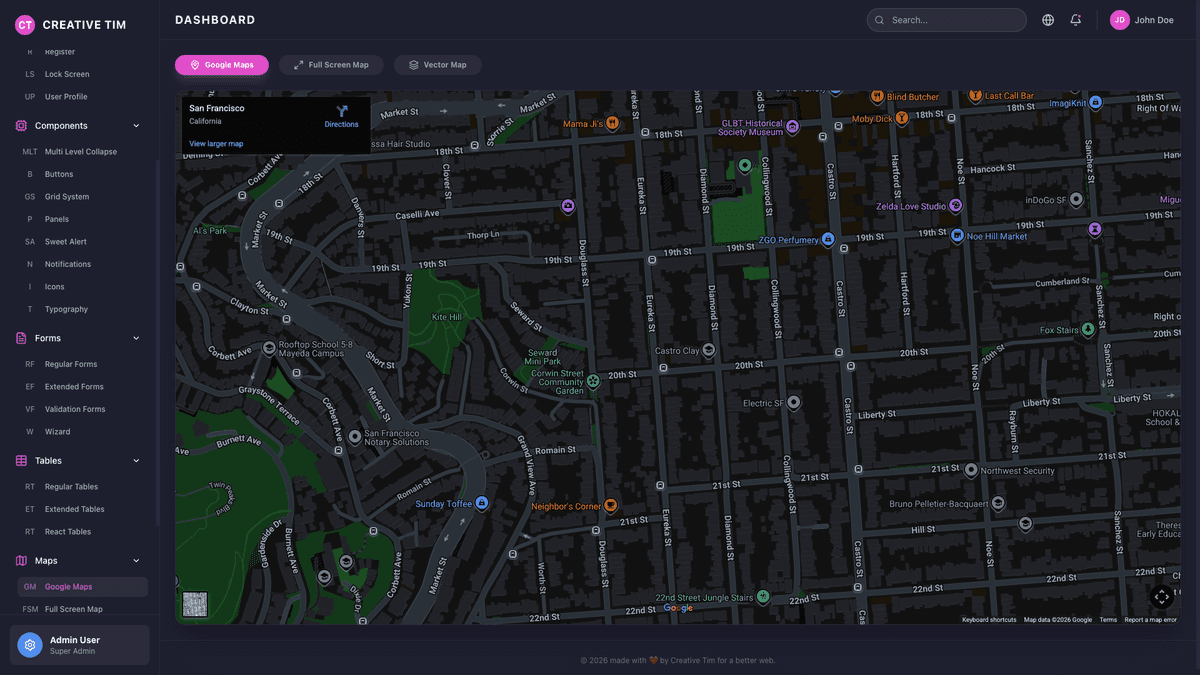Screen dimensions: 1200x675
Task: Collapse the Tables section in the sidebar
Action: pos(136,460)
